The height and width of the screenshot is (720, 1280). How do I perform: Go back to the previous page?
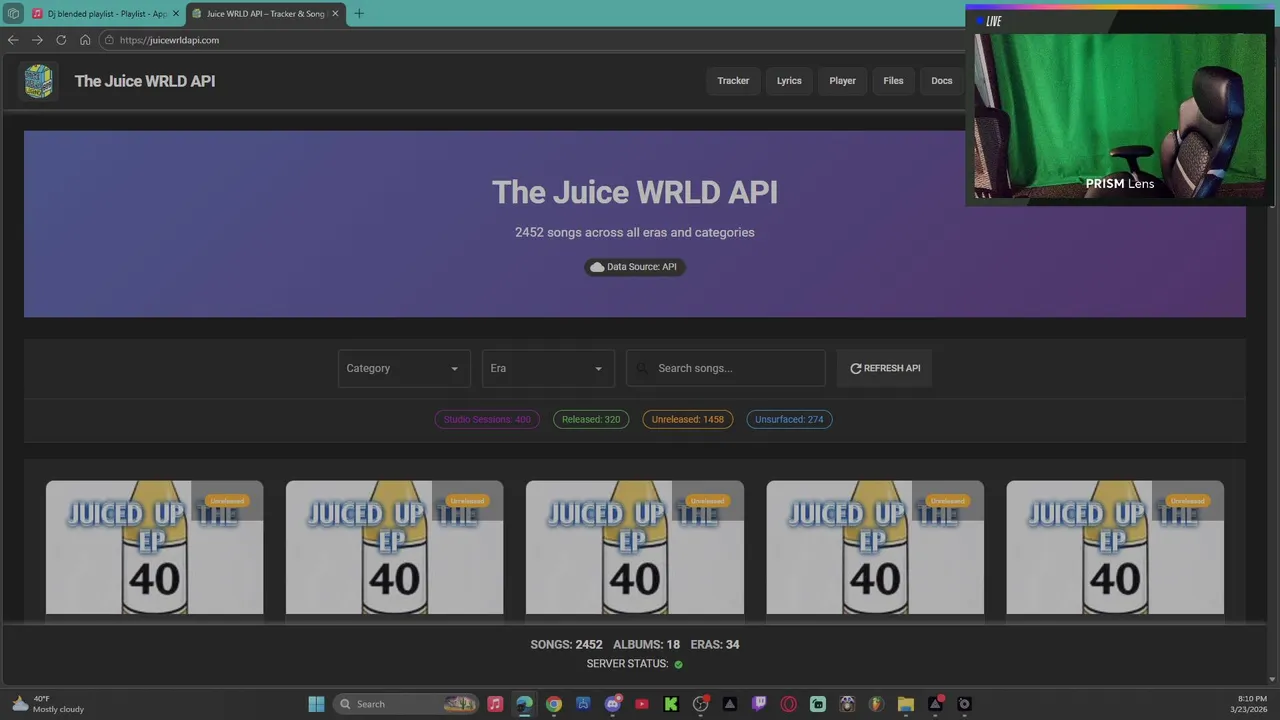(12, 40)
